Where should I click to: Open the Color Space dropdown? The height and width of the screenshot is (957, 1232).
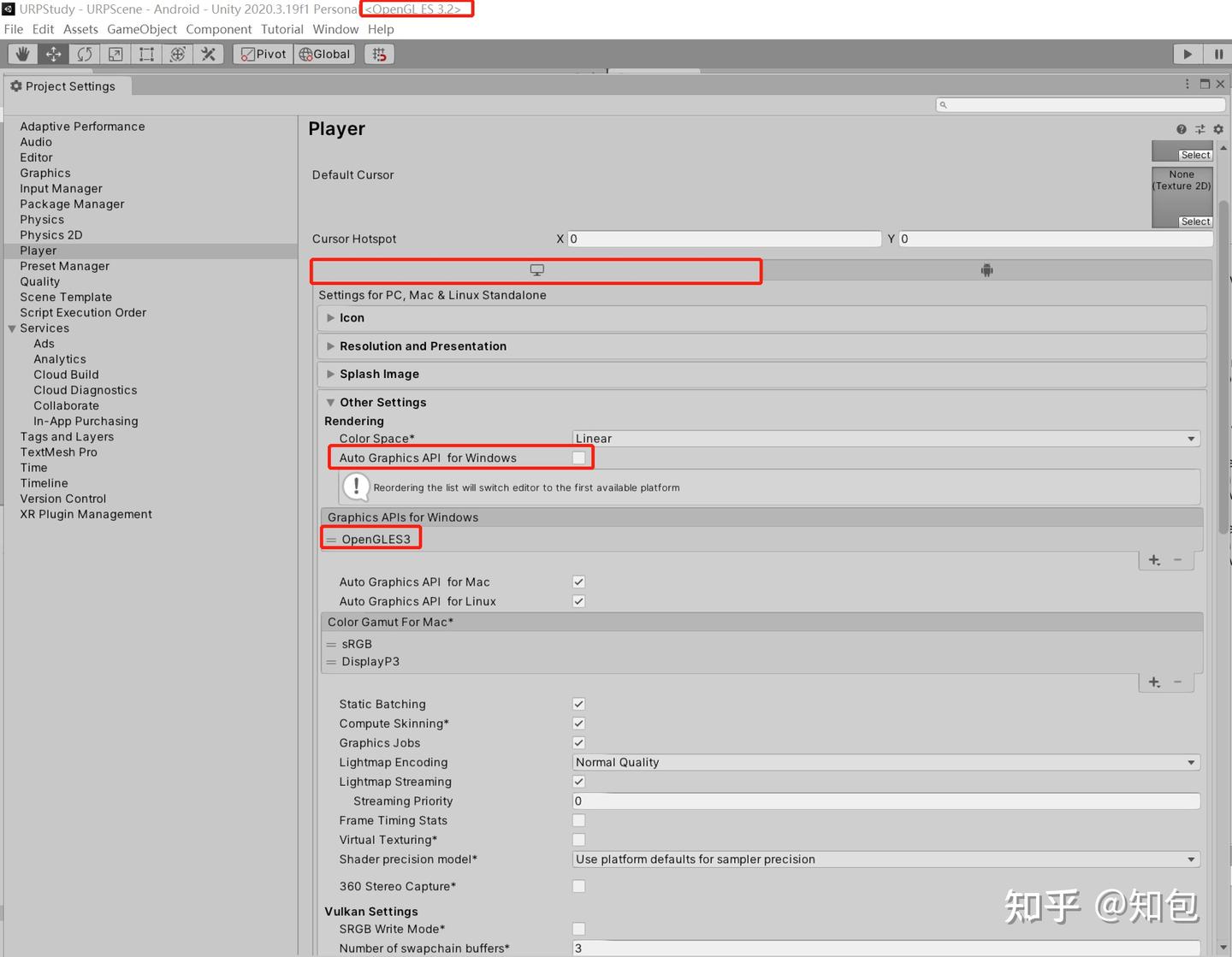[885, 439]
